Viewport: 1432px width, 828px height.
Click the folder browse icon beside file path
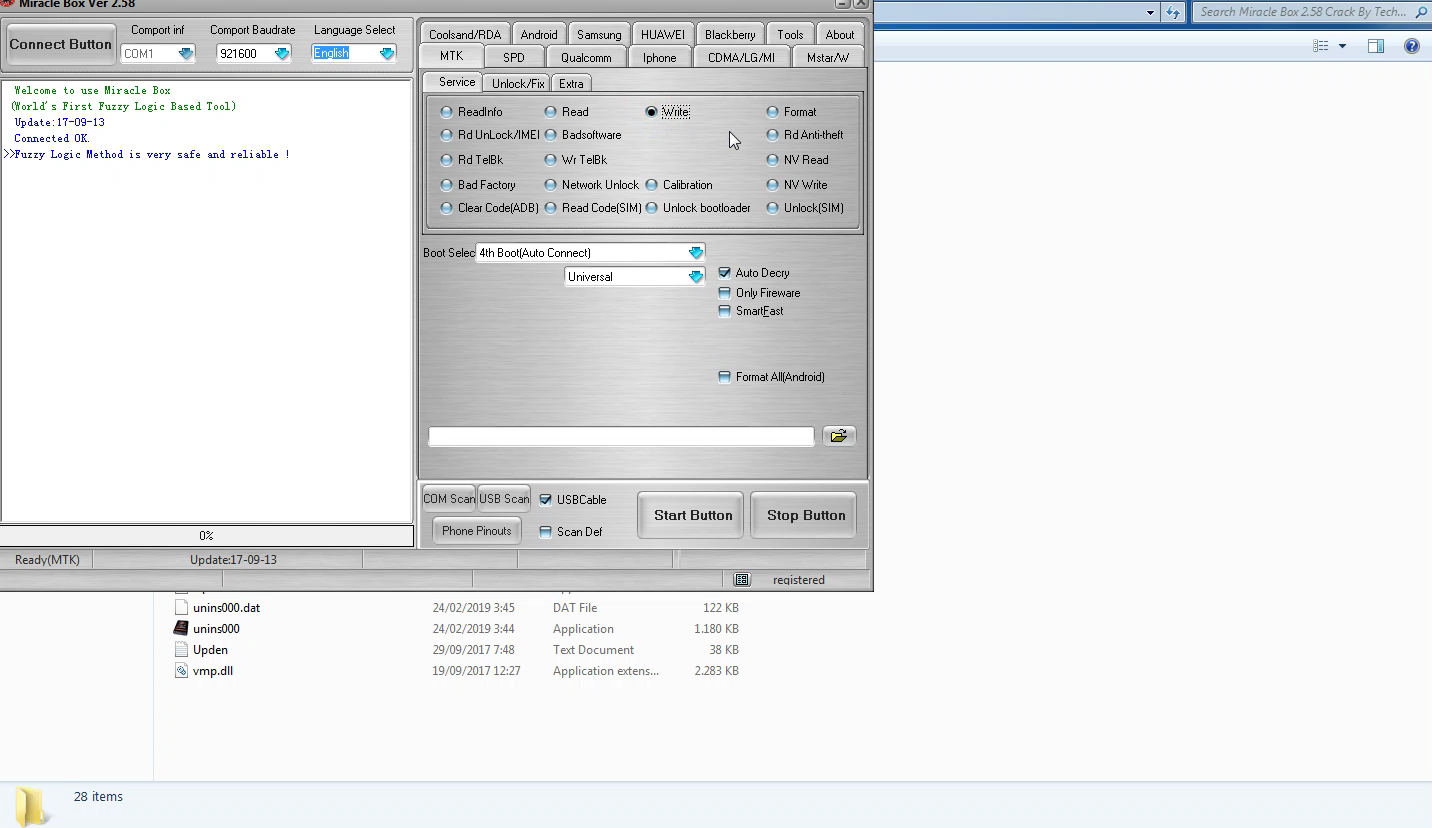[x=839, y=436]
